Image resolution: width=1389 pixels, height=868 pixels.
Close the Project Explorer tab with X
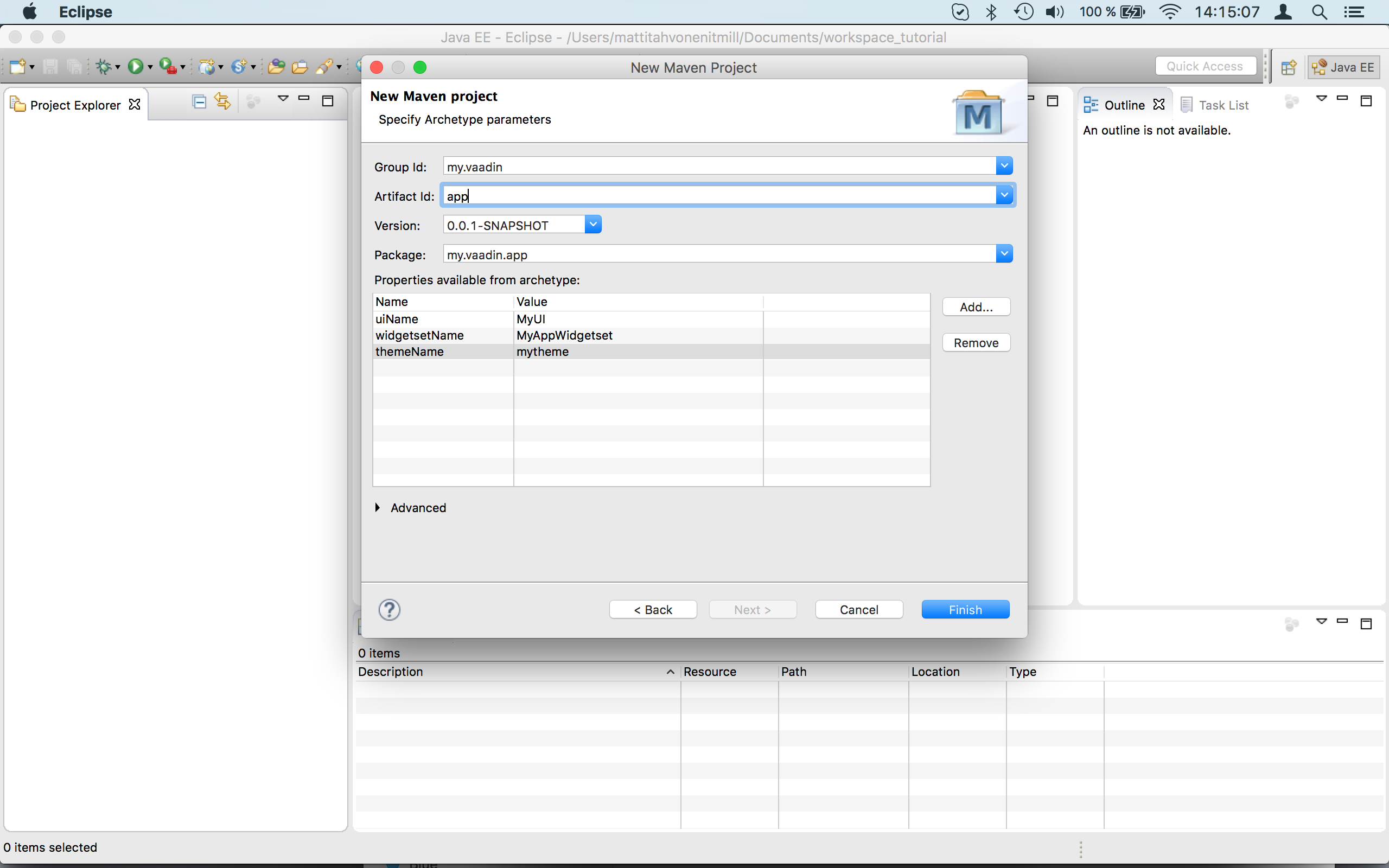coord(135,105)
